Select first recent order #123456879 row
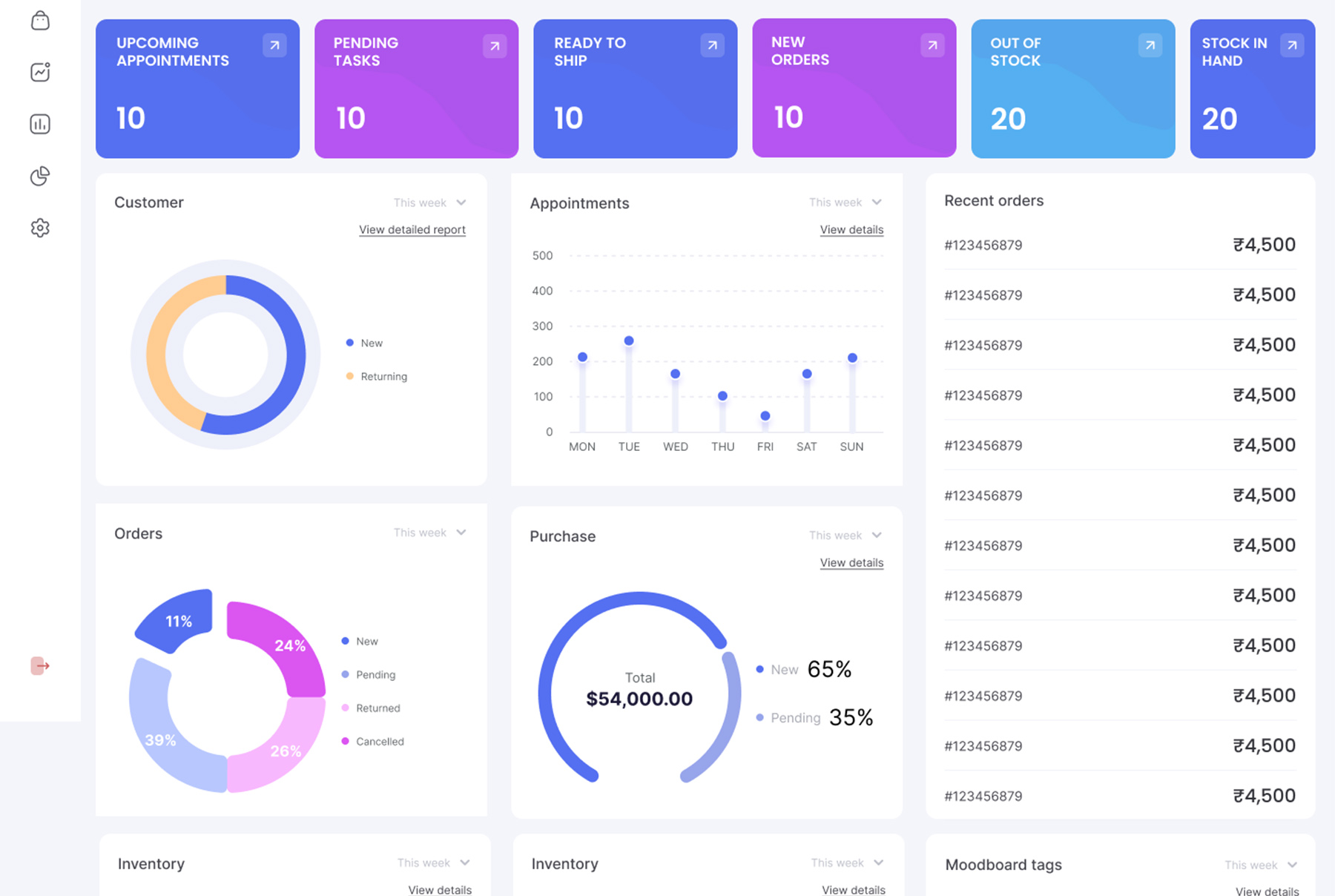The width and height of the screenshot is (1335, 896). [1119, 245]
